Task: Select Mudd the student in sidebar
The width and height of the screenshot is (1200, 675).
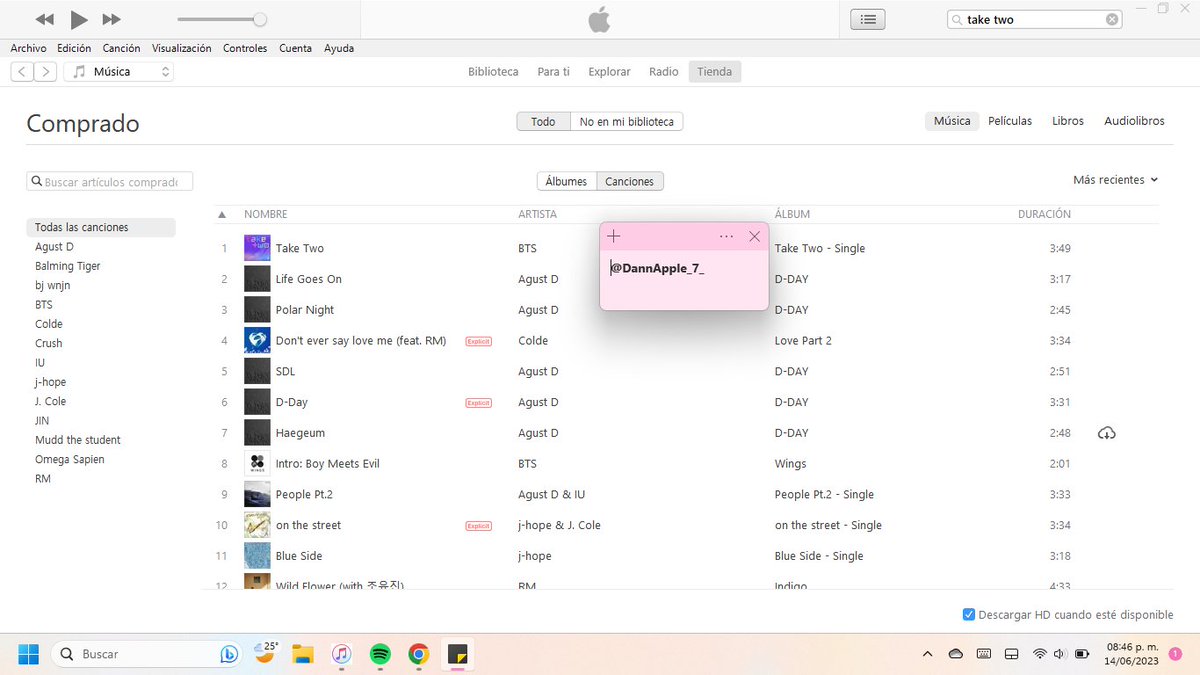Action: (78, 440)
